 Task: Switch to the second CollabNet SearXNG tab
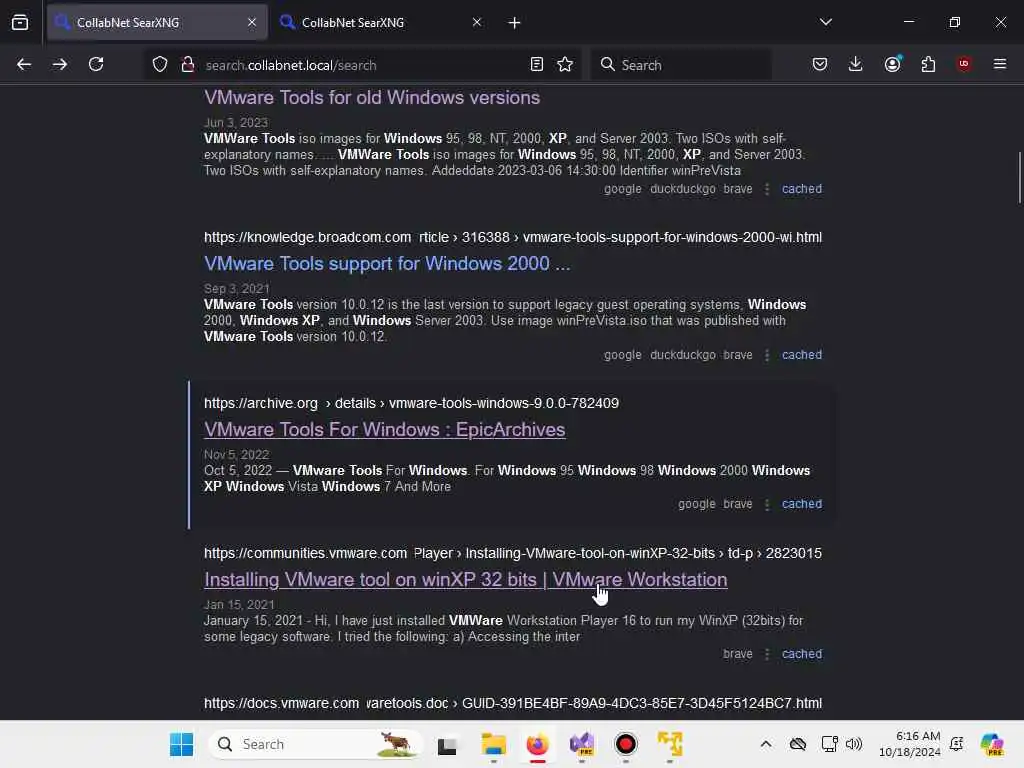click(382, 23)
